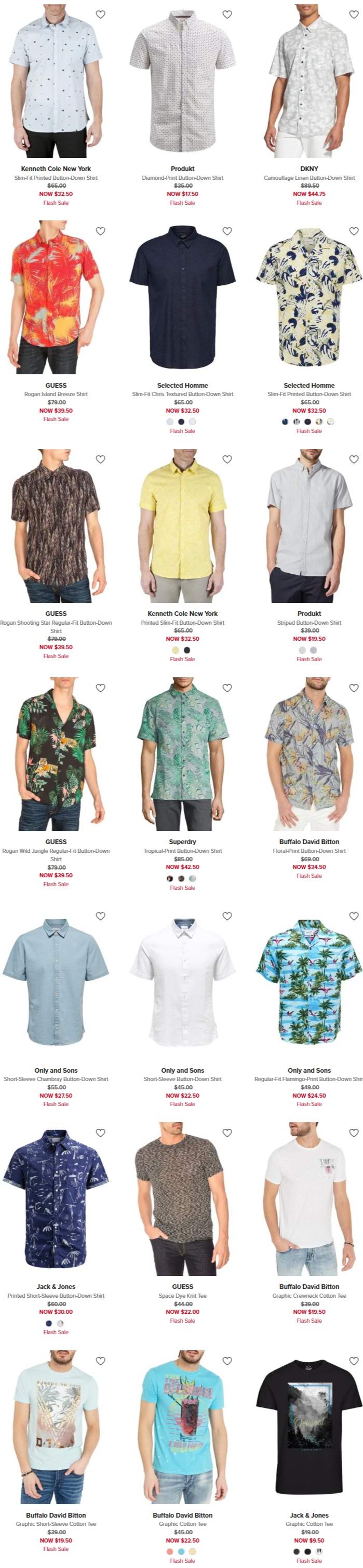The width and height of the screenshot is (363, 1568).
Task: Open Buffalo David Bitton Floral-Print Button-Down Shirt
Action: (x=309, y=851)
